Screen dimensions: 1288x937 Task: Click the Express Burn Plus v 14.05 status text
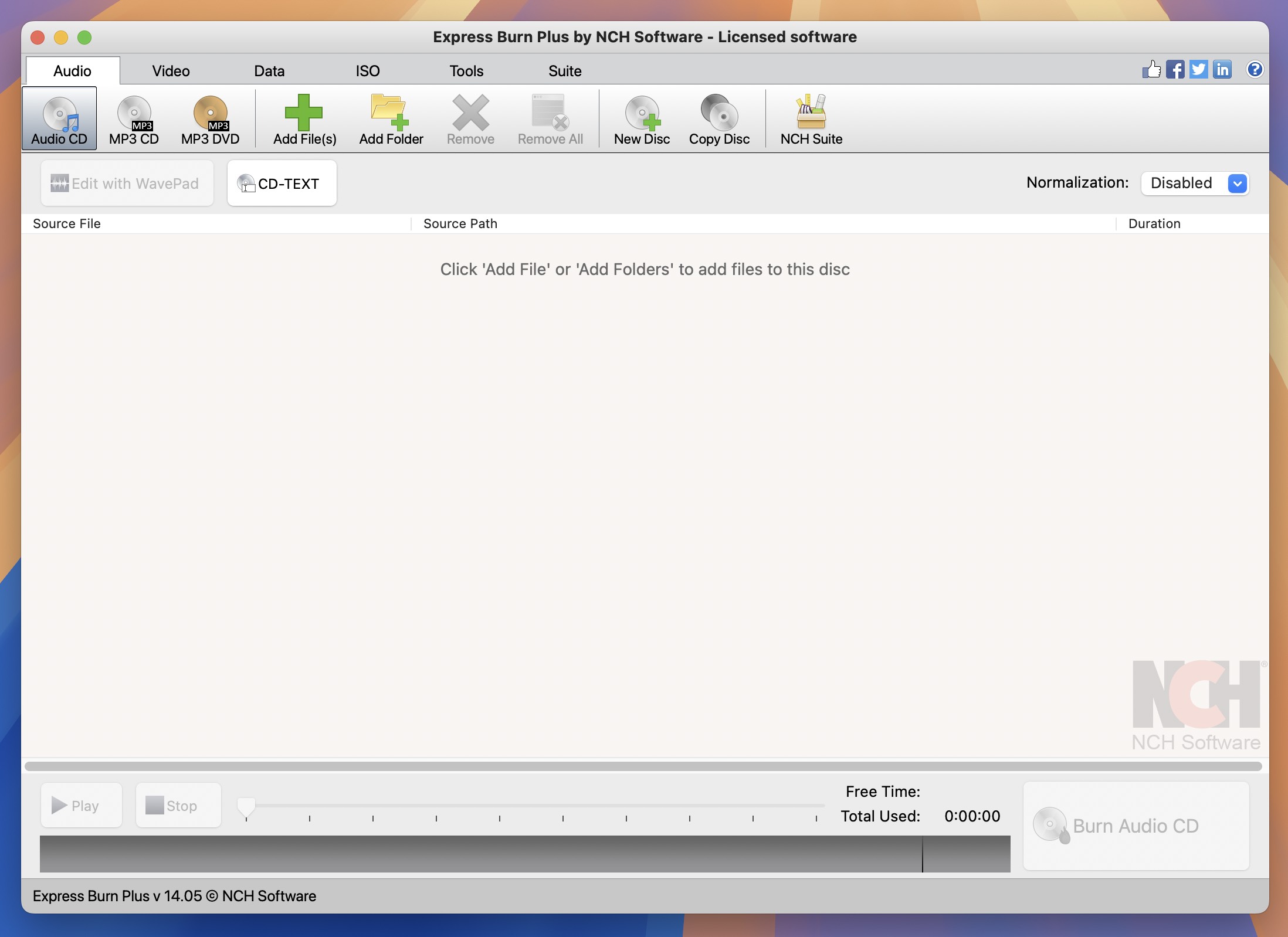pos(174,897)
